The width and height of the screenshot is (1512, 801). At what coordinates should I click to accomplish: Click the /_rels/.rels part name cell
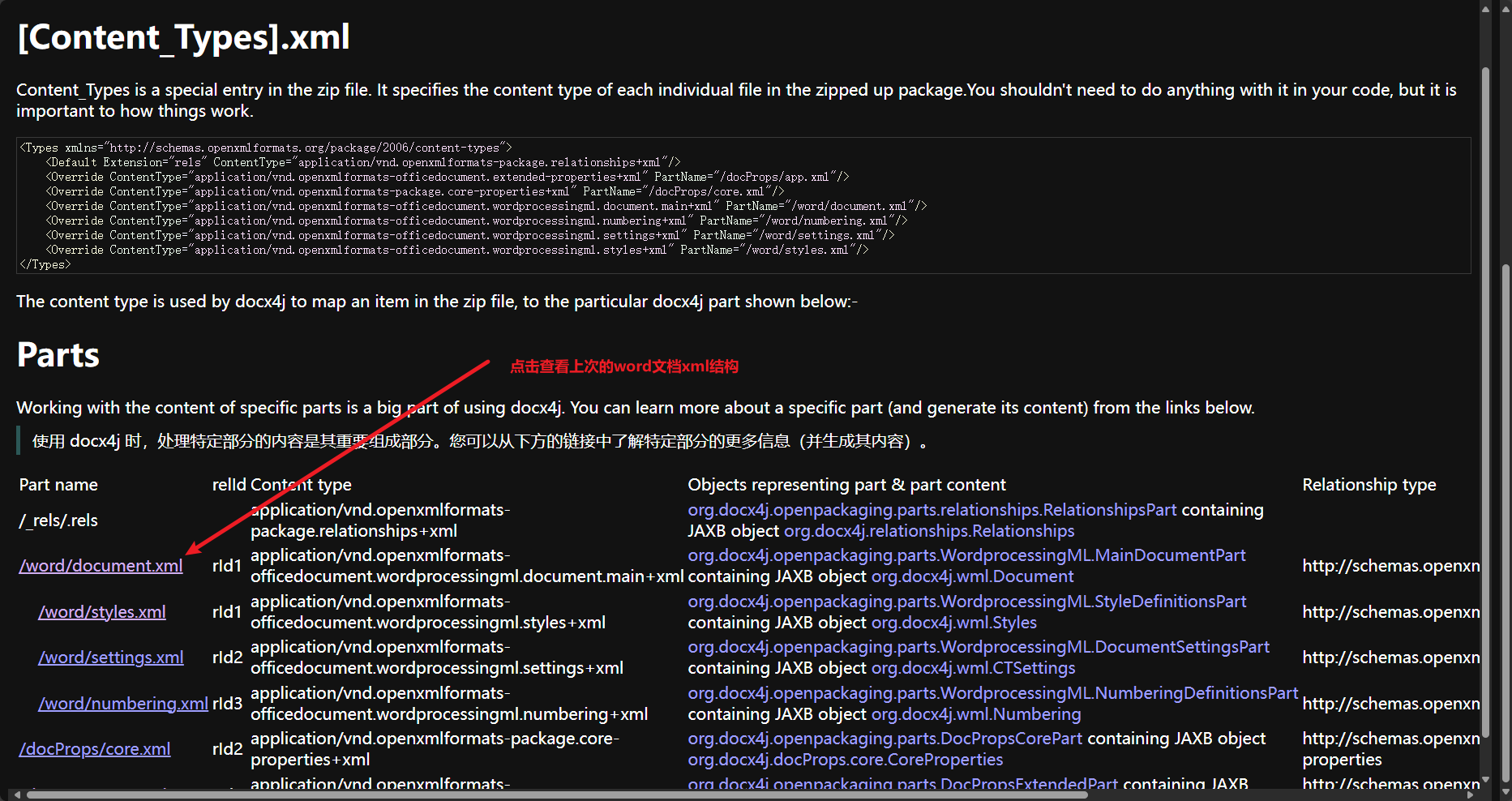[x=58, y=520]
